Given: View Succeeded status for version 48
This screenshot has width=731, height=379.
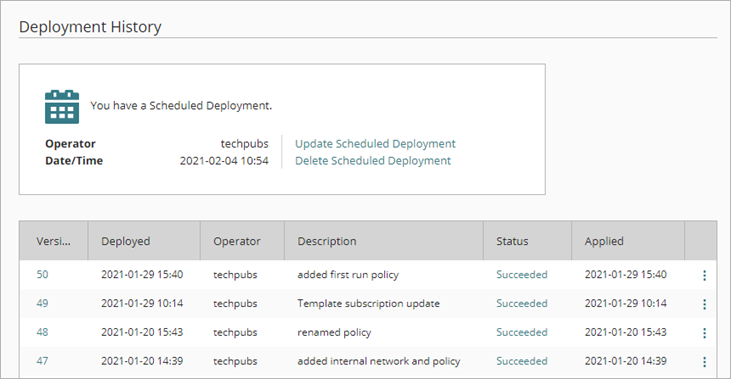Looking at the screenshot, I should pos(522,332).
